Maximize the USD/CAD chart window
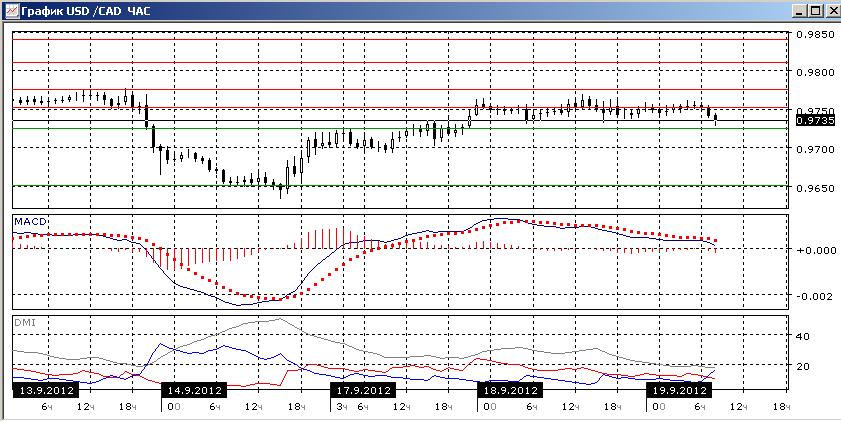The width and height of the screenshot is (841, 421). (x=815, y=10)
